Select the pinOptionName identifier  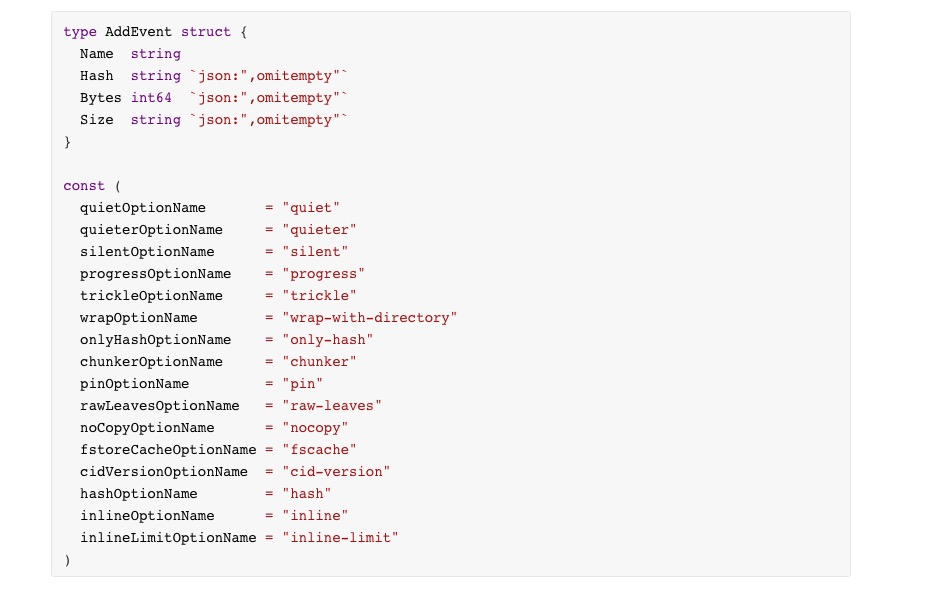[134, 384]
